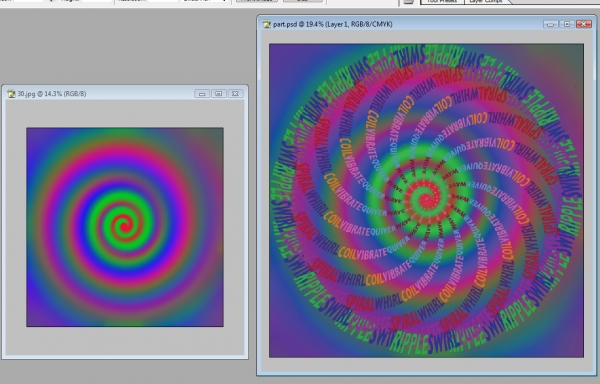Close the part.psd document window
Viewport: 600px width, 384px height.
[x=584, y=24]
